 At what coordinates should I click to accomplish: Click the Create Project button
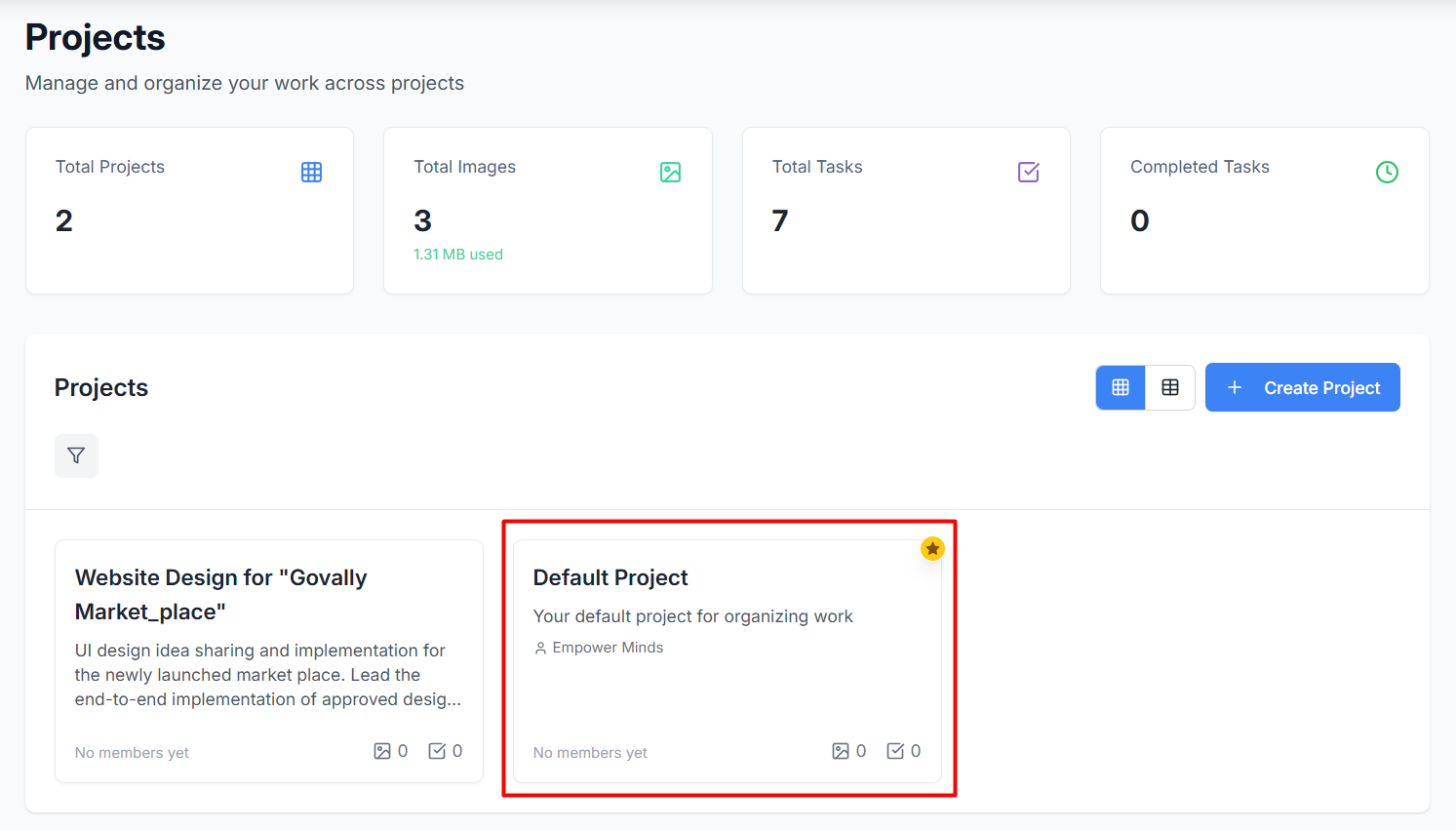click(1302, 387)
